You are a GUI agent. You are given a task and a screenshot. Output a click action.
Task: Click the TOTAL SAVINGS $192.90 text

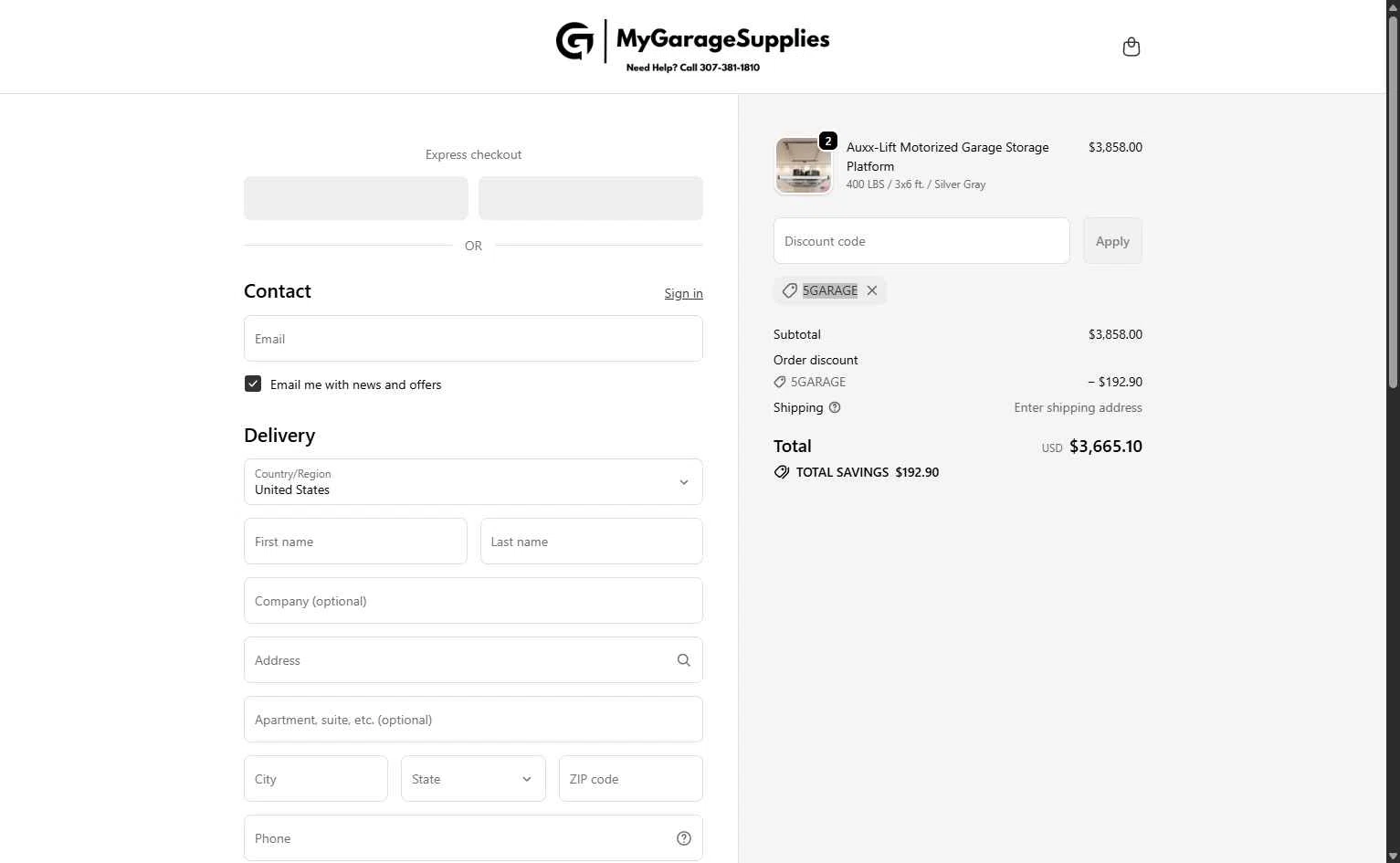(x=868, y=472)
